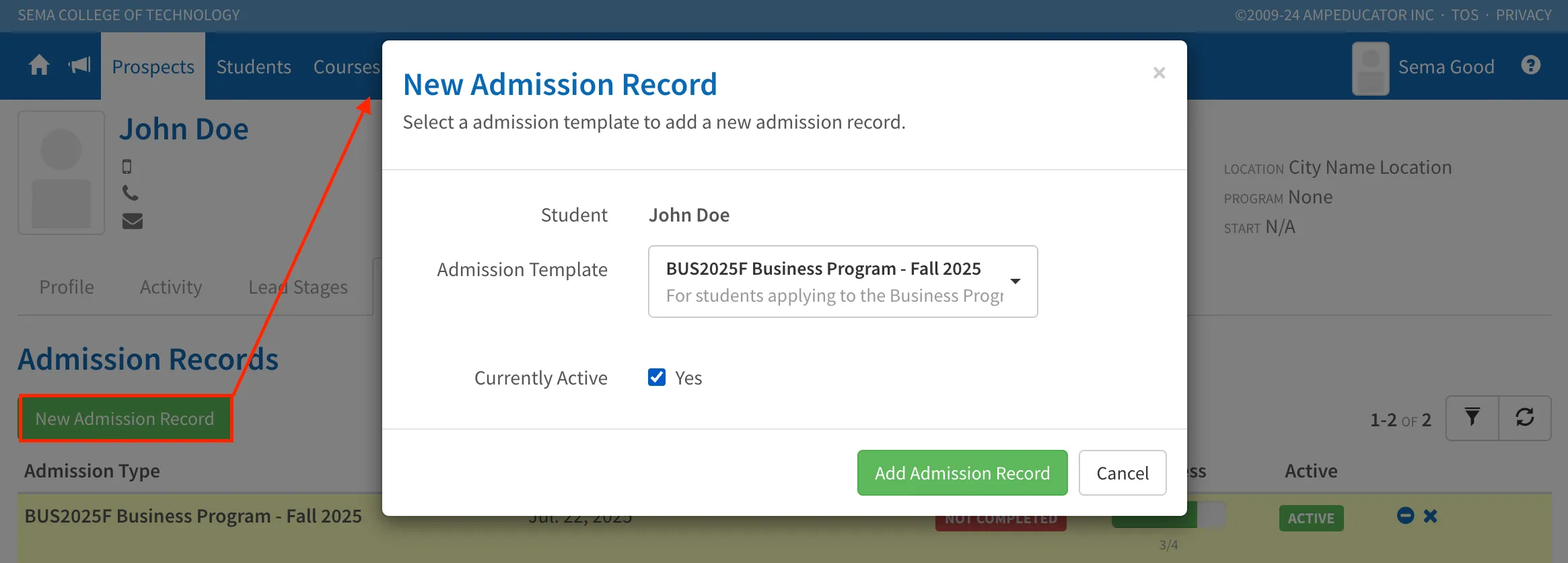Switch to the Students menu
This screenshot has width=1568, height=563.
[x=254, y=67]
